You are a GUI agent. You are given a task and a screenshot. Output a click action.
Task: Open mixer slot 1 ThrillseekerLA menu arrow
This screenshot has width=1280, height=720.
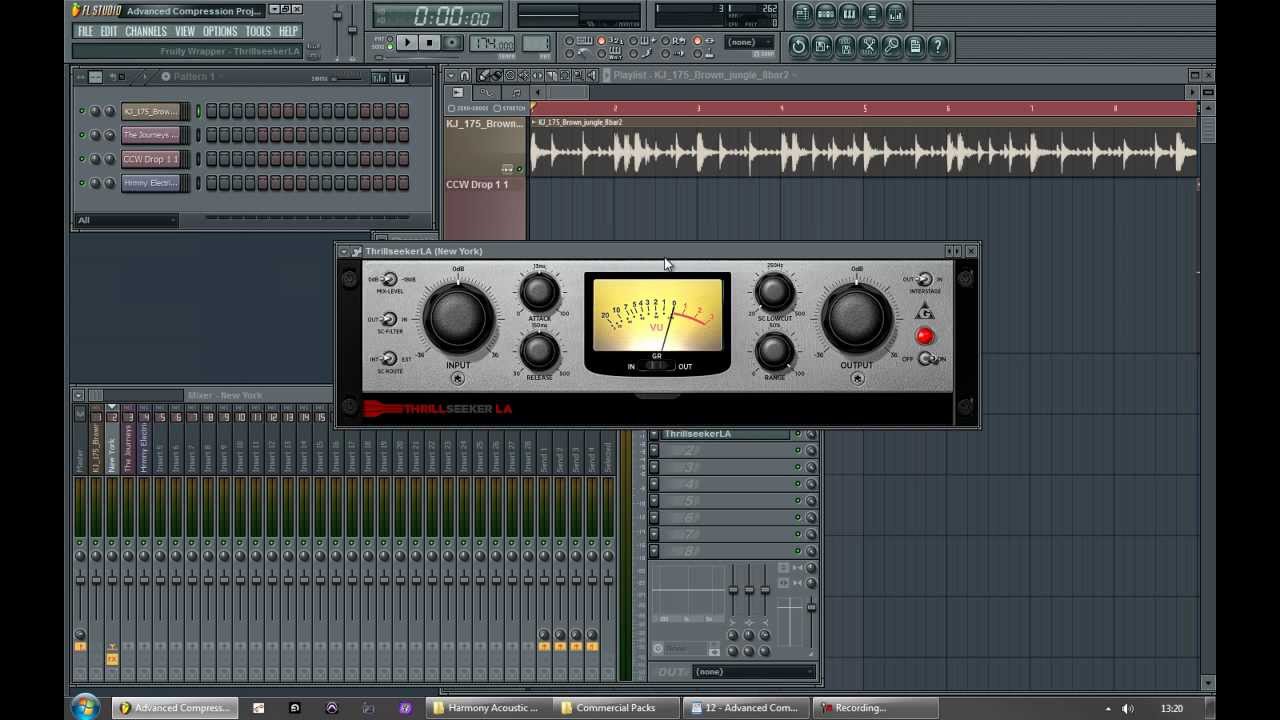653,435
